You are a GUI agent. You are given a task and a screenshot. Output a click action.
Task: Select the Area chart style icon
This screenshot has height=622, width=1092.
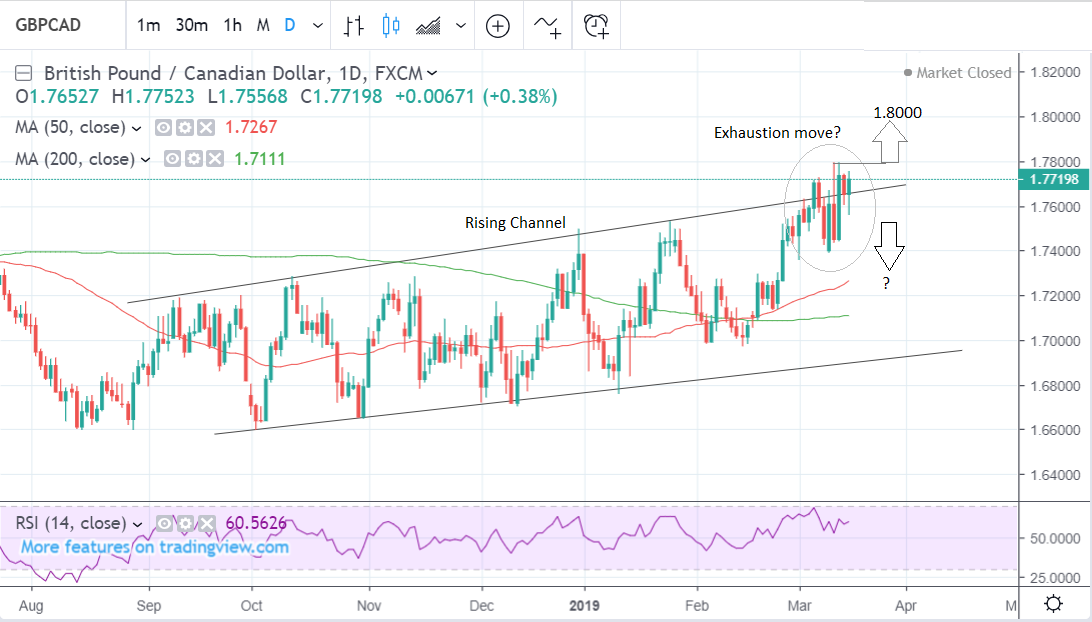430,25
